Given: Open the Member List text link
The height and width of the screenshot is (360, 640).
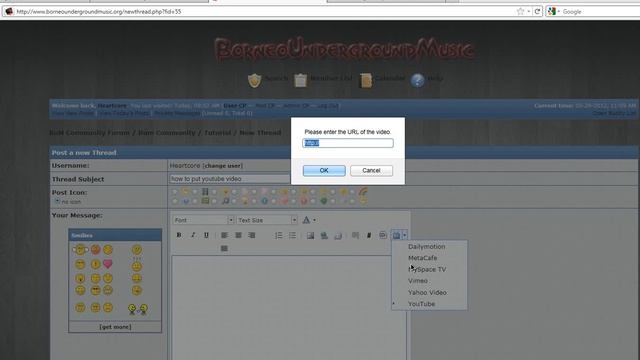Looking at the screenshot, I should 331,78.
